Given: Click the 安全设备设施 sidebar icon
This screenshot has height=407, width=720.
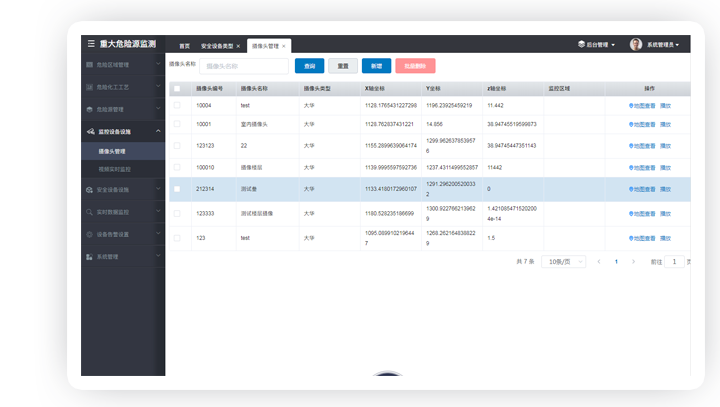Looking at the screenshot, I should (90, 190).
